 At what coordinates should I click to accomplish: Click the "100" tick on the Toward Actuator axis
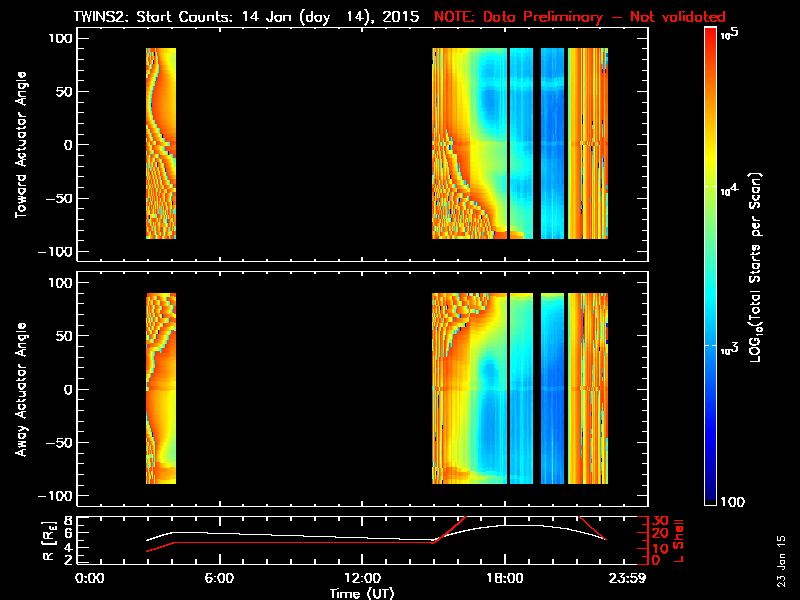pos(60,38)
